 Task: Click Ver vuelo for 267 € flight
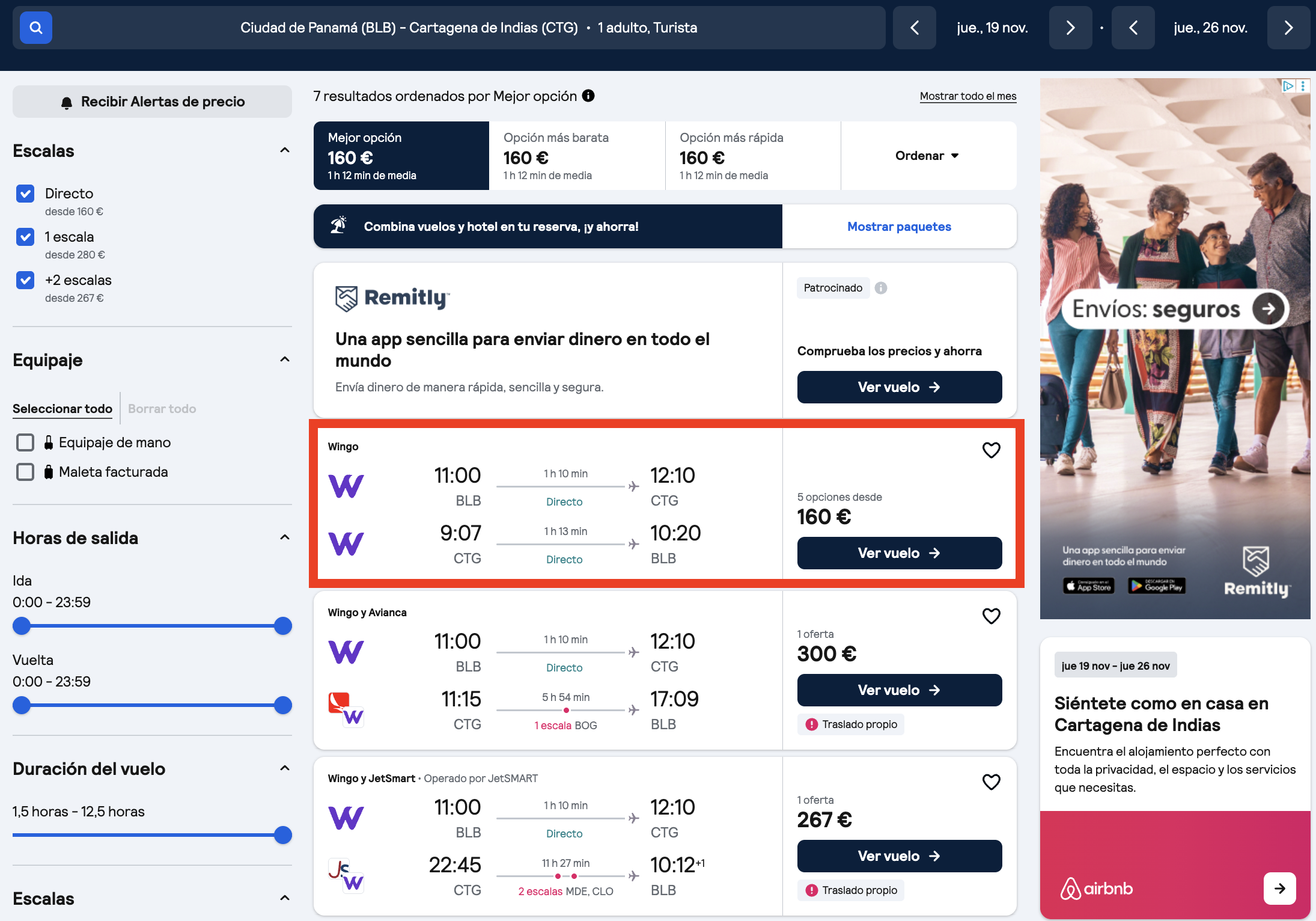point(900,856)
